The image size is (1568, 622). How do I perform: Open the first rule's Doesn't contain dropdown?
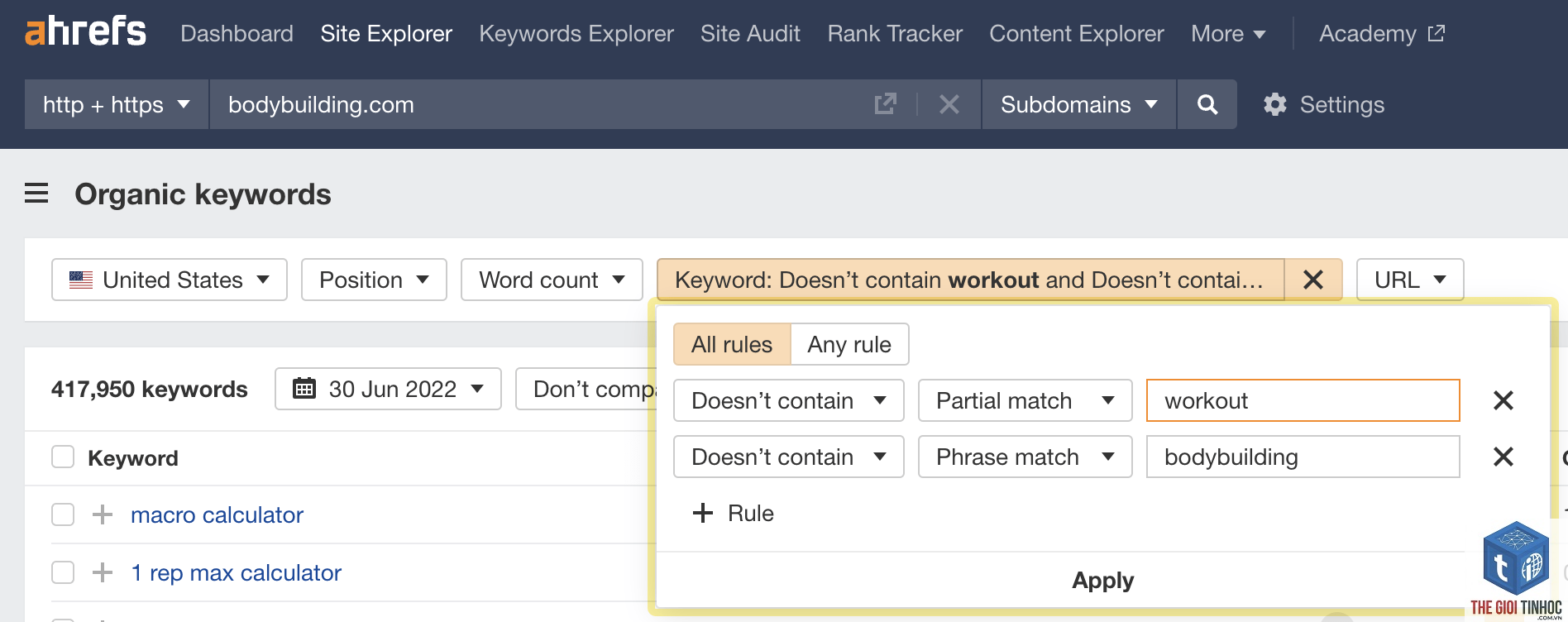(789, 400)
